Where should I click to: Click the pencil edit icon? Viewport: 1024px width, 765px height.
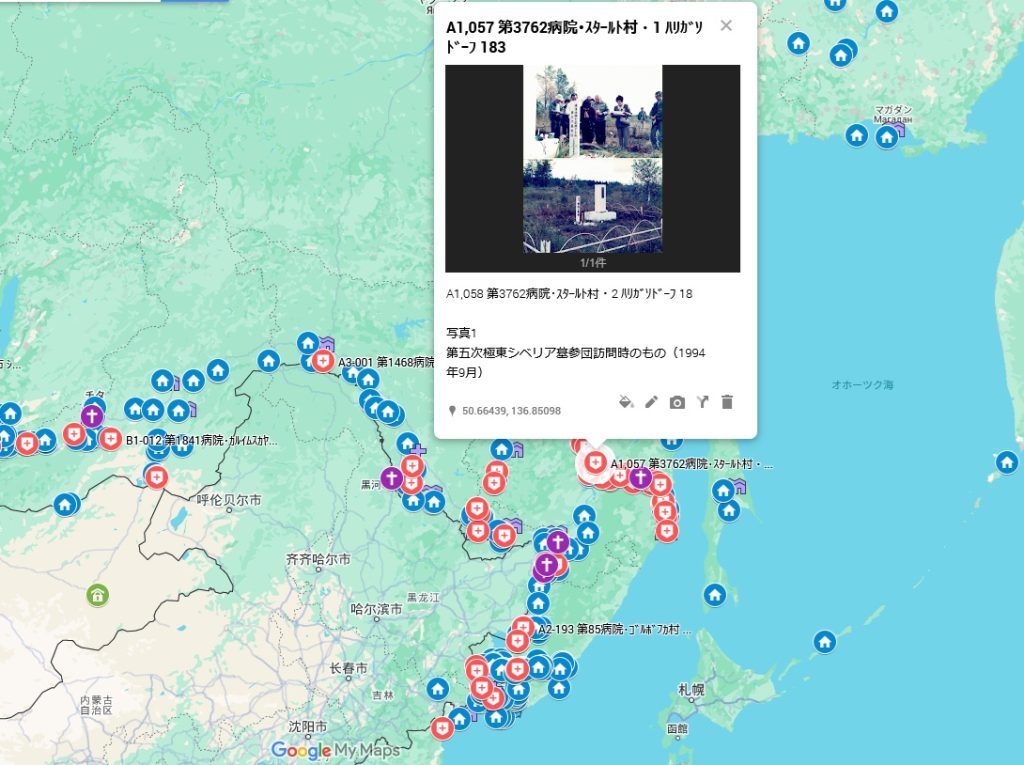coord(651,402)
